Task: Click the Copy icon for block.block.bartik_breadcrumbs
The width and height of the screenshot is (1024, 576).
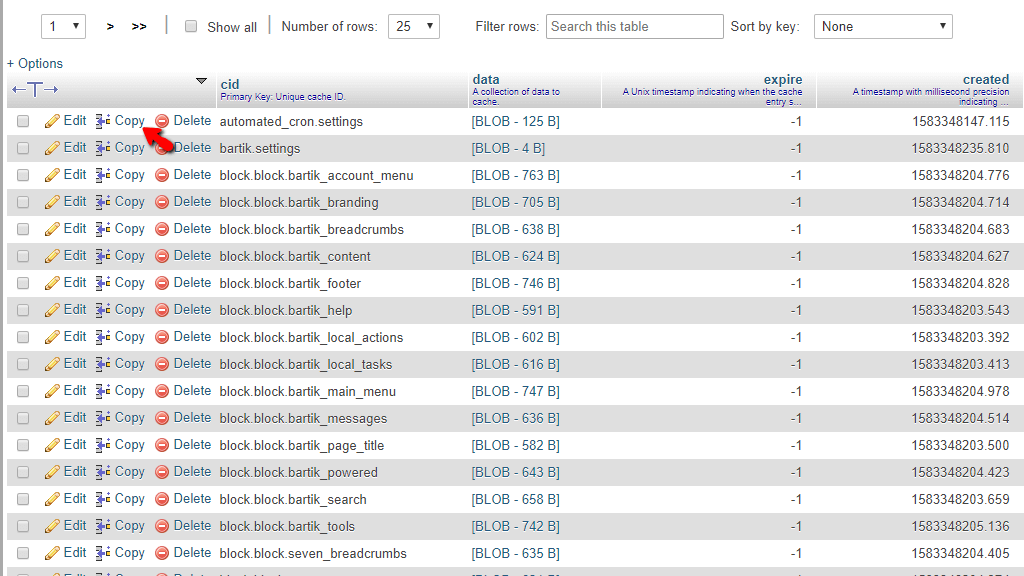Action: coord(103,229)
